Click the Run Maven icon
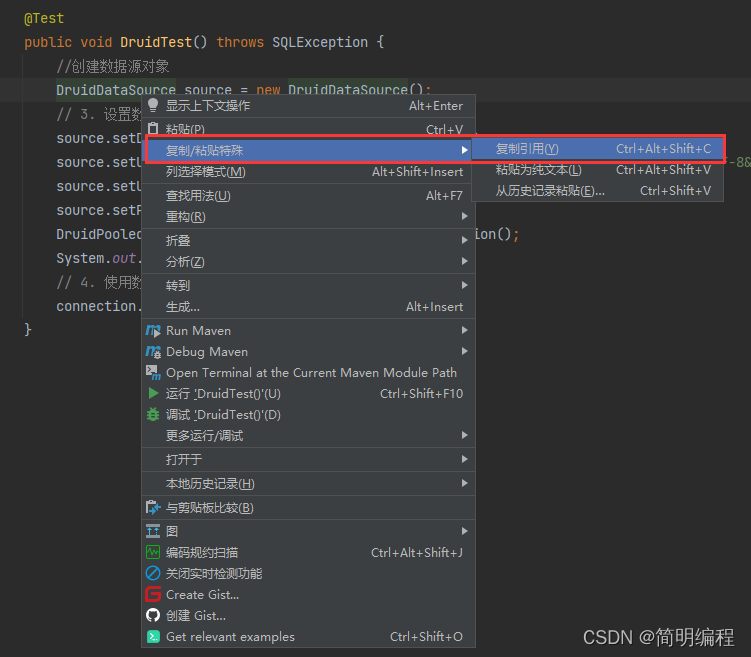 click(x=153, y=330)
